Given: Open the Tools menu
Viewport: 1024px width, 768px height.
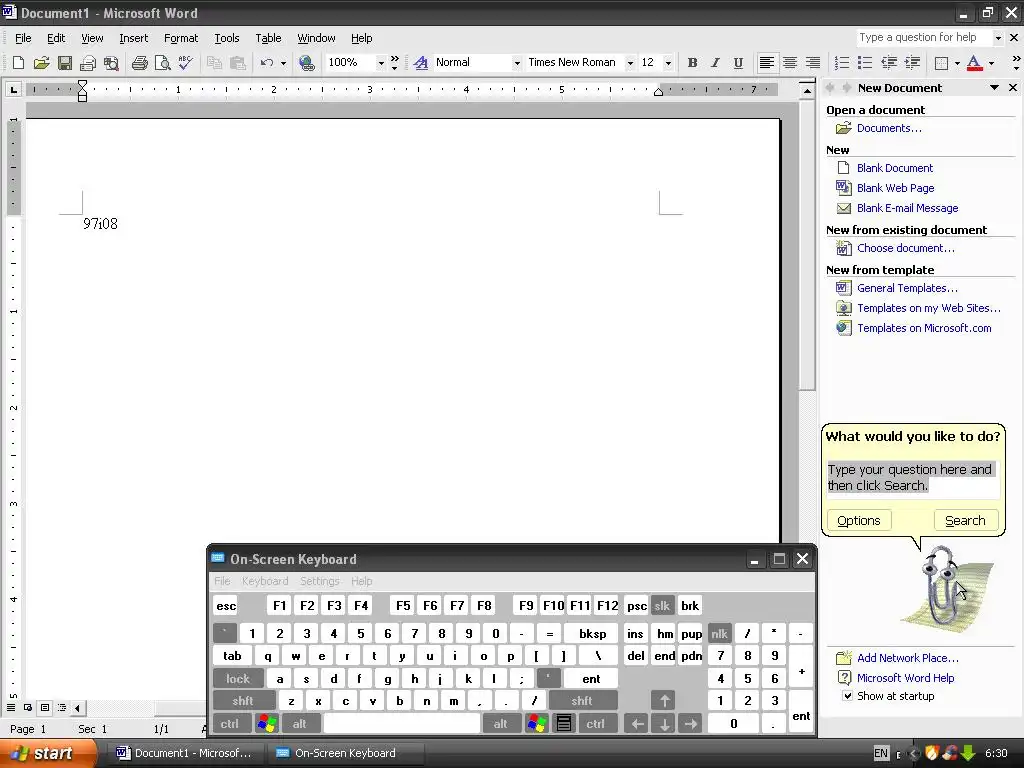Looking at the screenshot, I should [227, 38].
